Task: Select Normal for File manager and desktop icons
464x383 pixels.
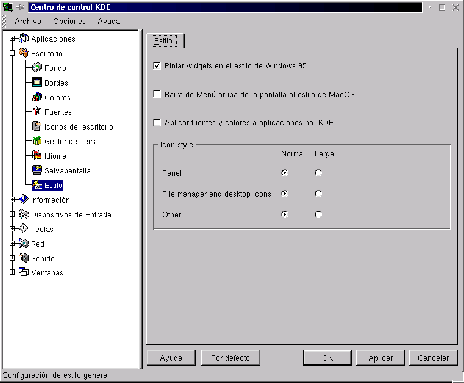Action: click(x=284, y=194)
